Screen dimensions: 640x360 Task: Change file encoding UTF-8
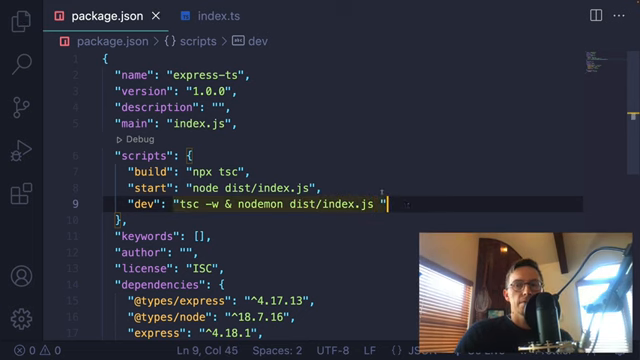pyautogui.click(x=333, y=351)
